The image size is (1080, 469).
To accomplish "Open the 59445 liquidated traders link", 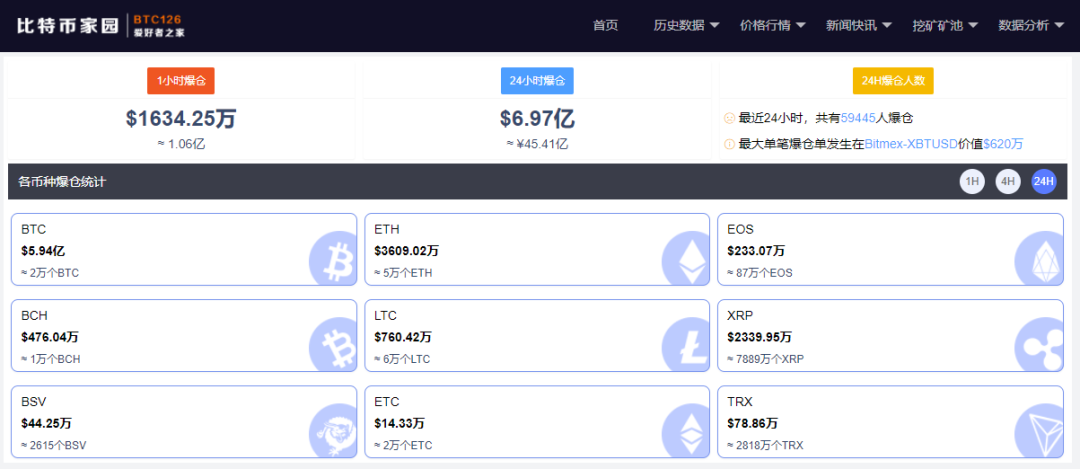I will [858, 118].
